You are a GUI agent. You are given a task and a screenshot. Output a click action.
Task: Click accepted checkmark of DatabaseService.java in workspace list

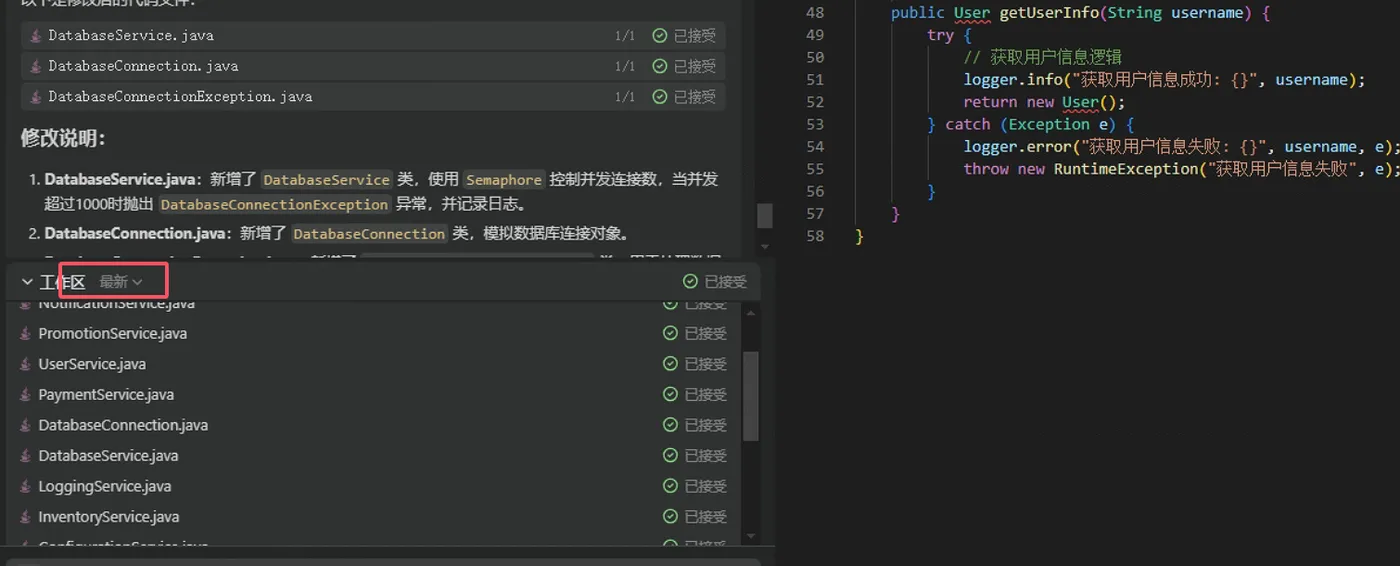coord(670,455)
